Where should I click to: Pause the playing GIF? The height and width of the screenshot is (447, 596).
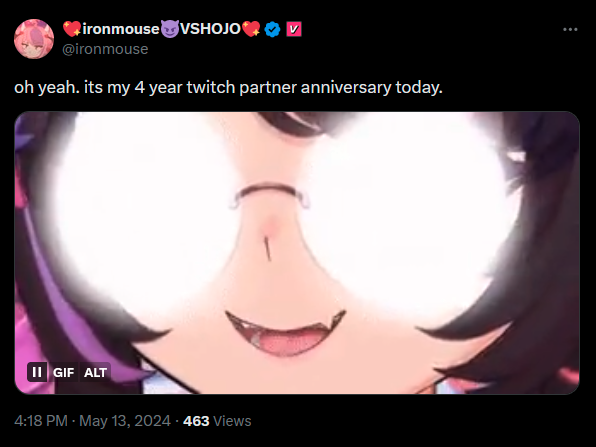click(x=37, y=372)
